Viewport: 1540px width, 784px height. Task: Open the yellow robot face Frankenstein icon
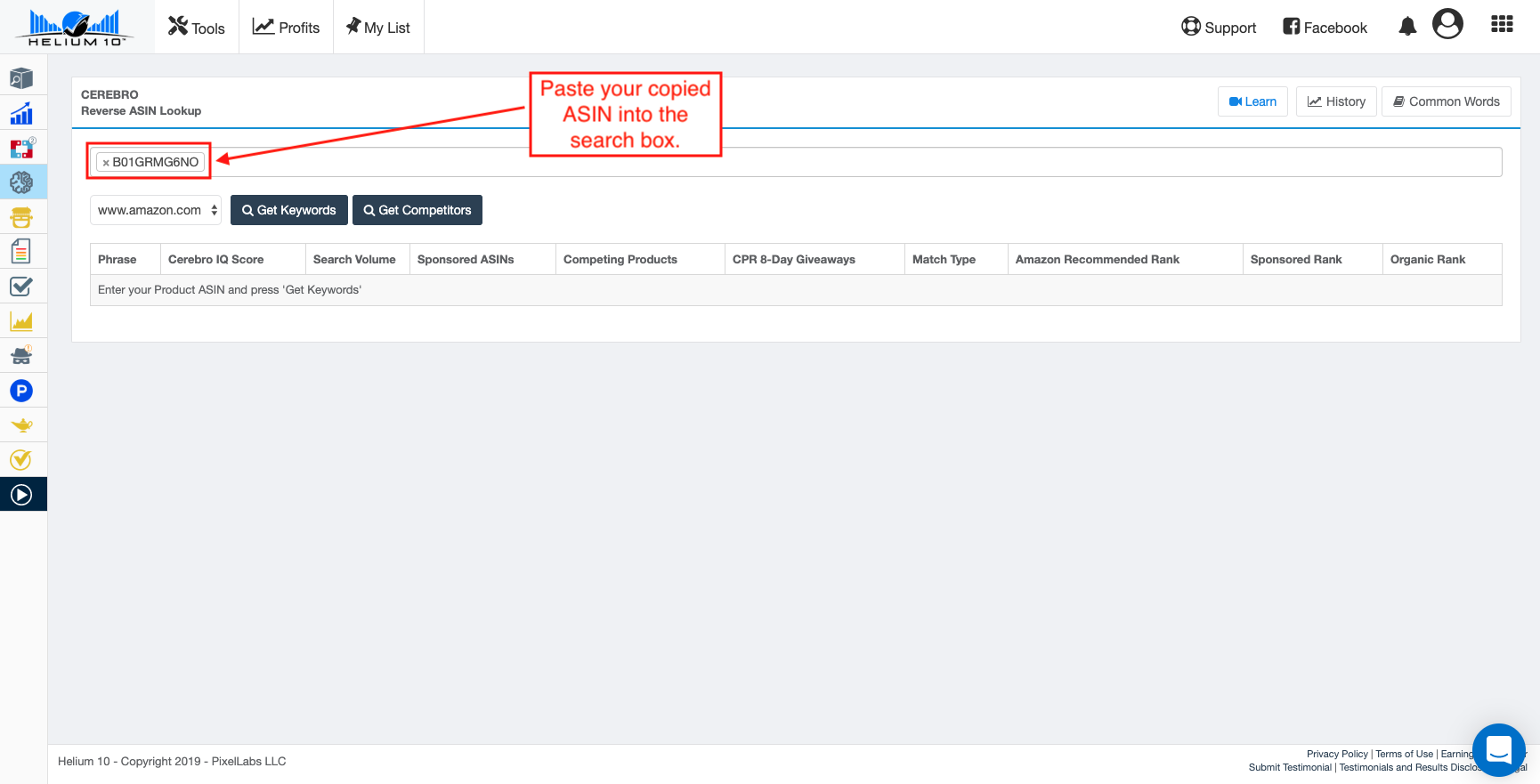(x=21, y=217)
